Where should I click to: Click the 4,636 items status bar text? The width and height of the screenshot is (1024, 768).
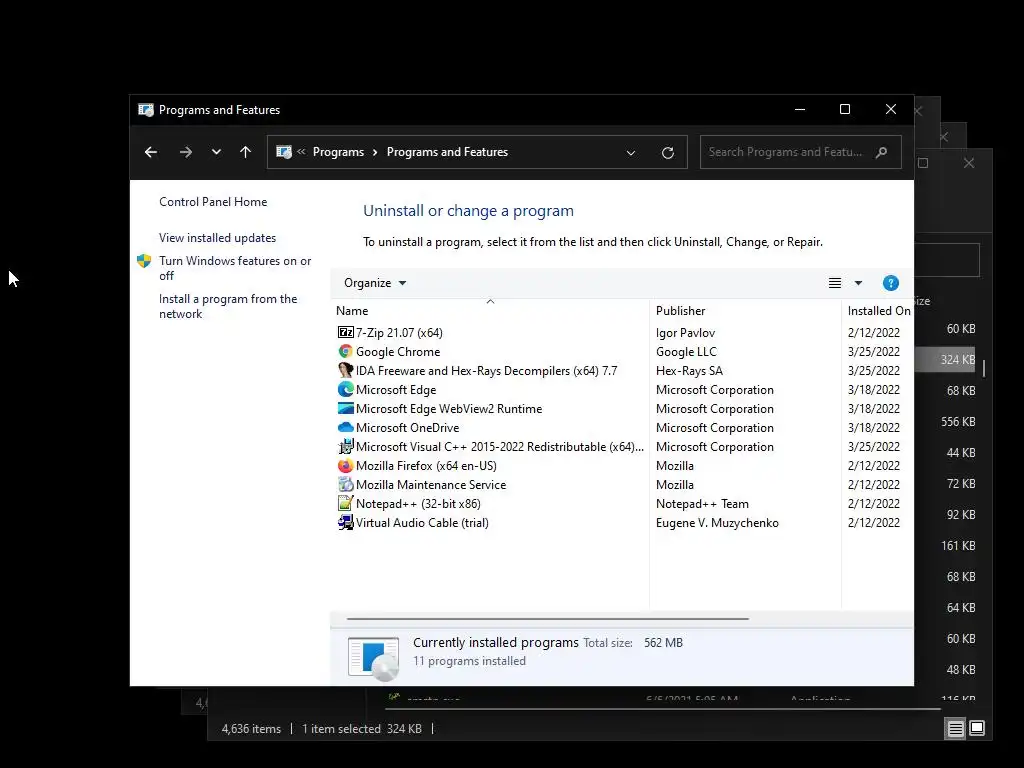coord(251,728)
